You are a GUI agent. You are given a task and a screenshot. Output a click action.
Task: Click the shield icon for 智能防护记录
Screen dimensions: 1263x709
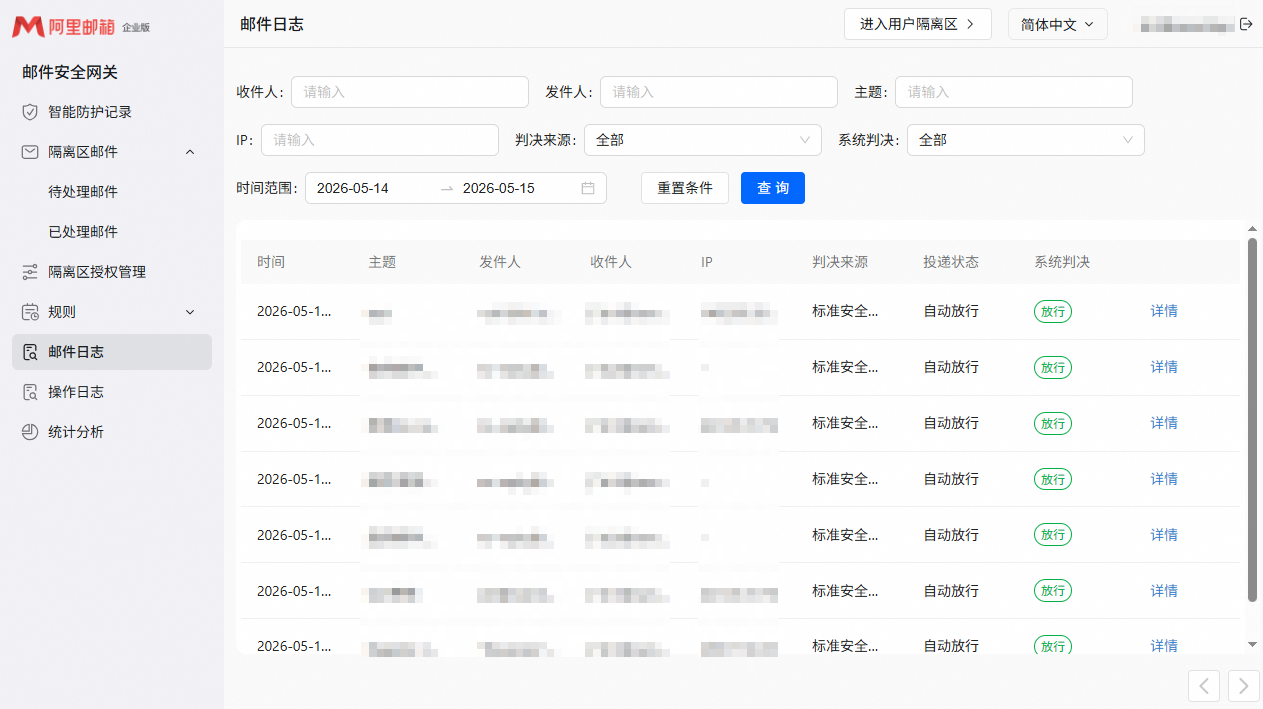30,112
